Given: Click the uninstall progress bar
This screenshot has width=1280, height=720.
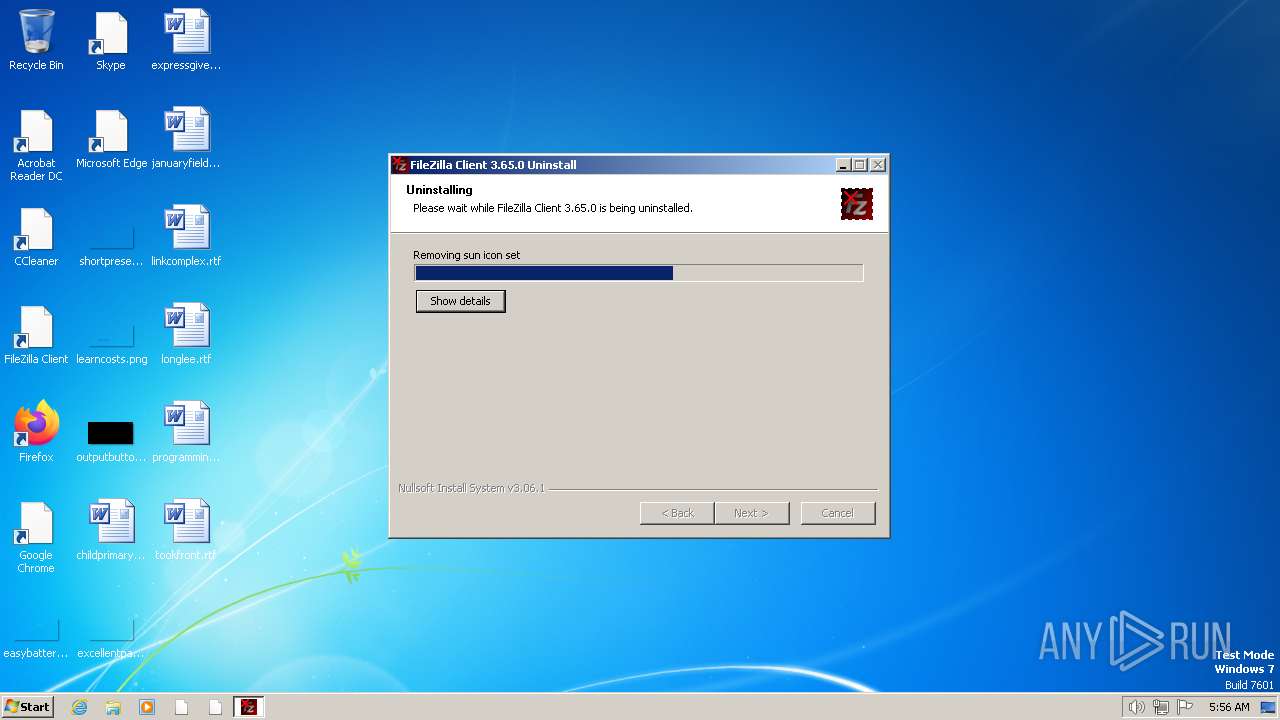Looking at the screenshot, I should (638, 273).
